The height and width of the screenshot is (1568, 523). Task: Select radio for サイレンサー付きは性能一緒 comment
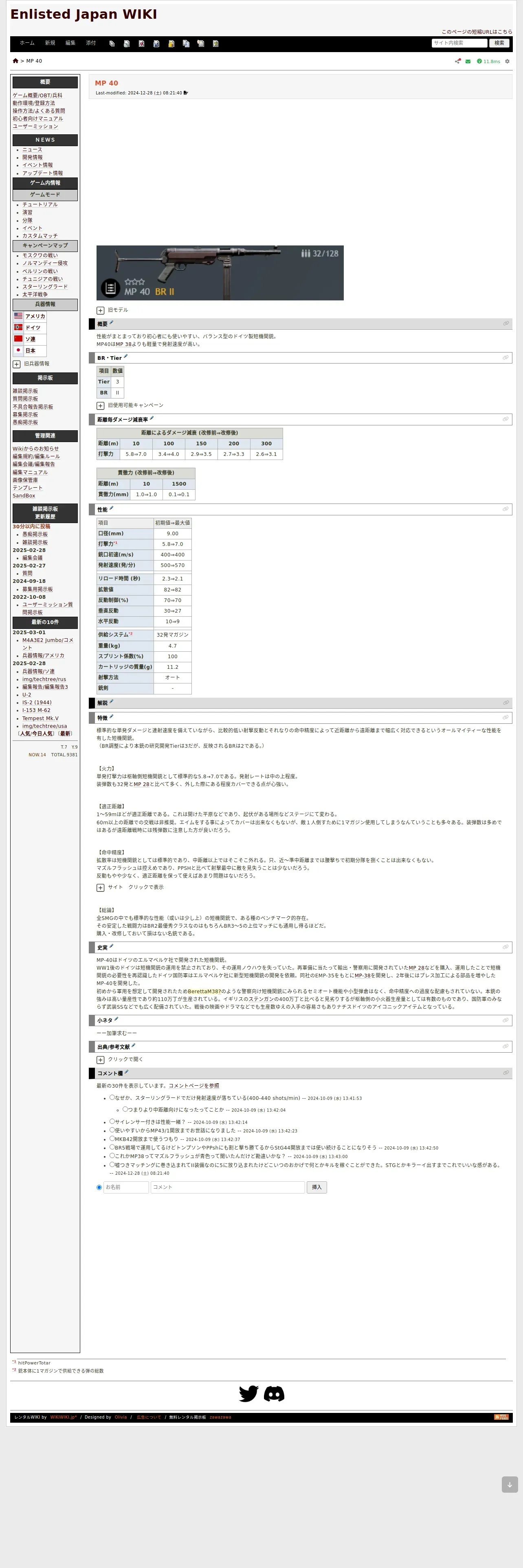coord(112,1121)
